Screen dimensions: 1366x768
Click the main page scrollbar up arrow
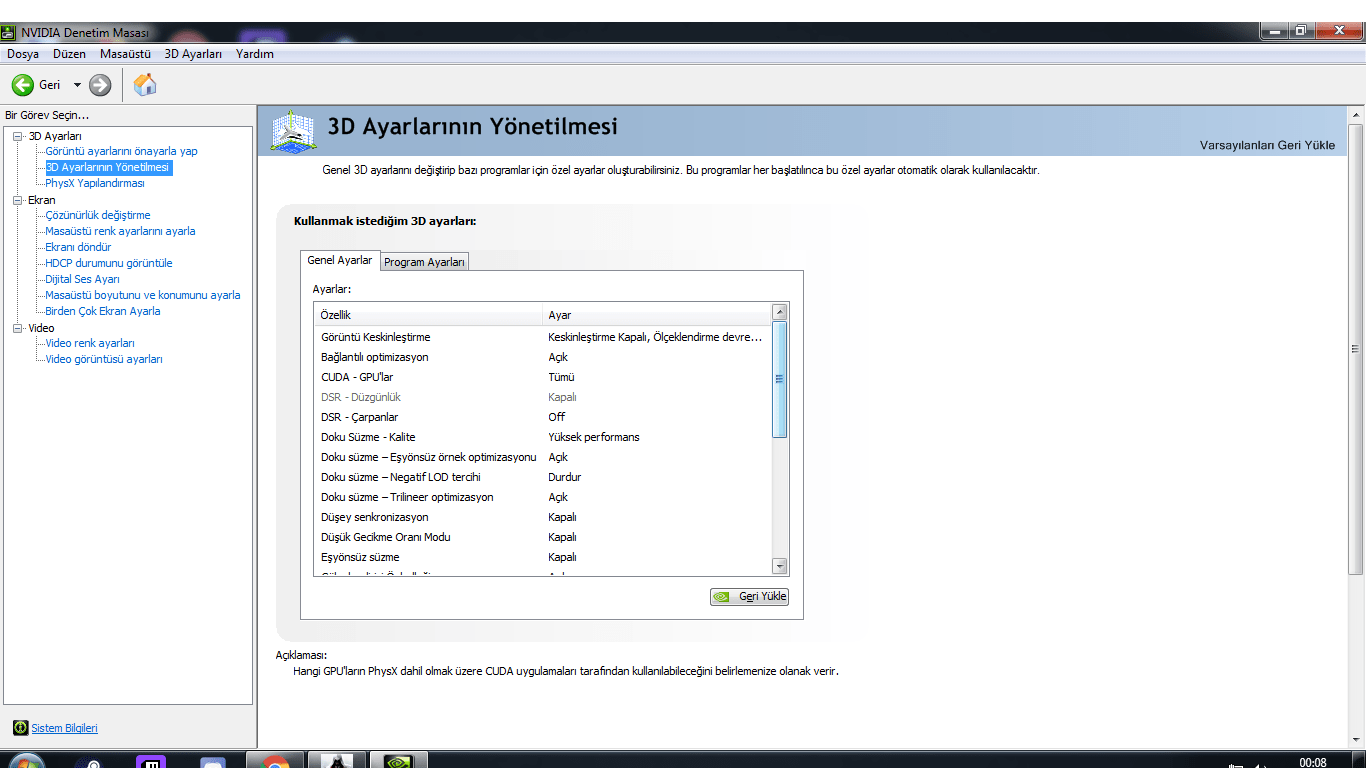coord(1356,113)
